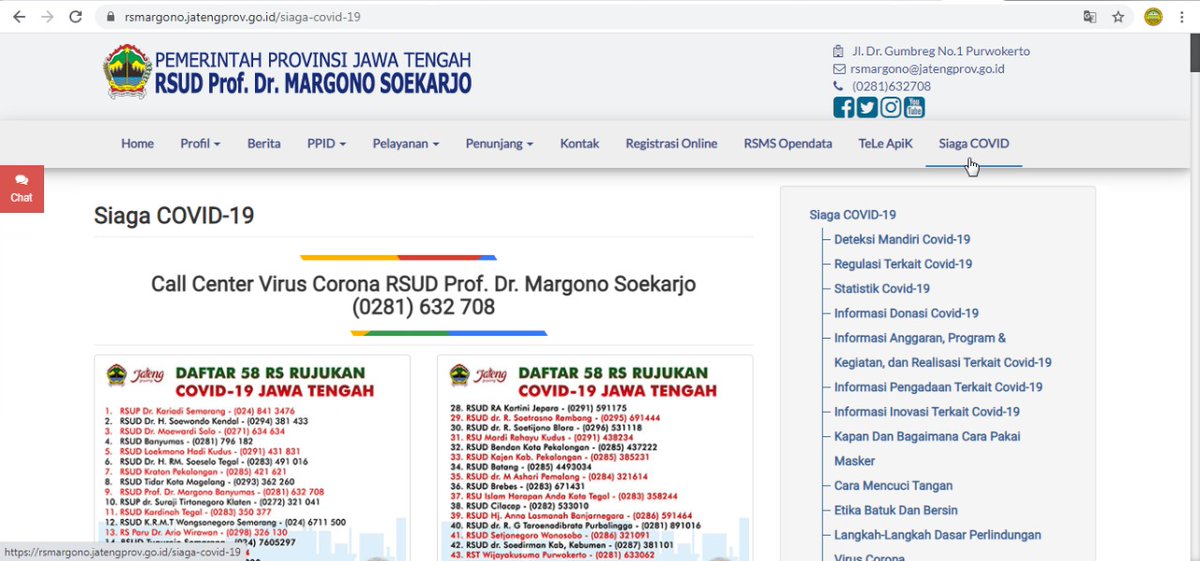
Task: Click phone number (0281)632708 in header
Action: click(891, 87)
